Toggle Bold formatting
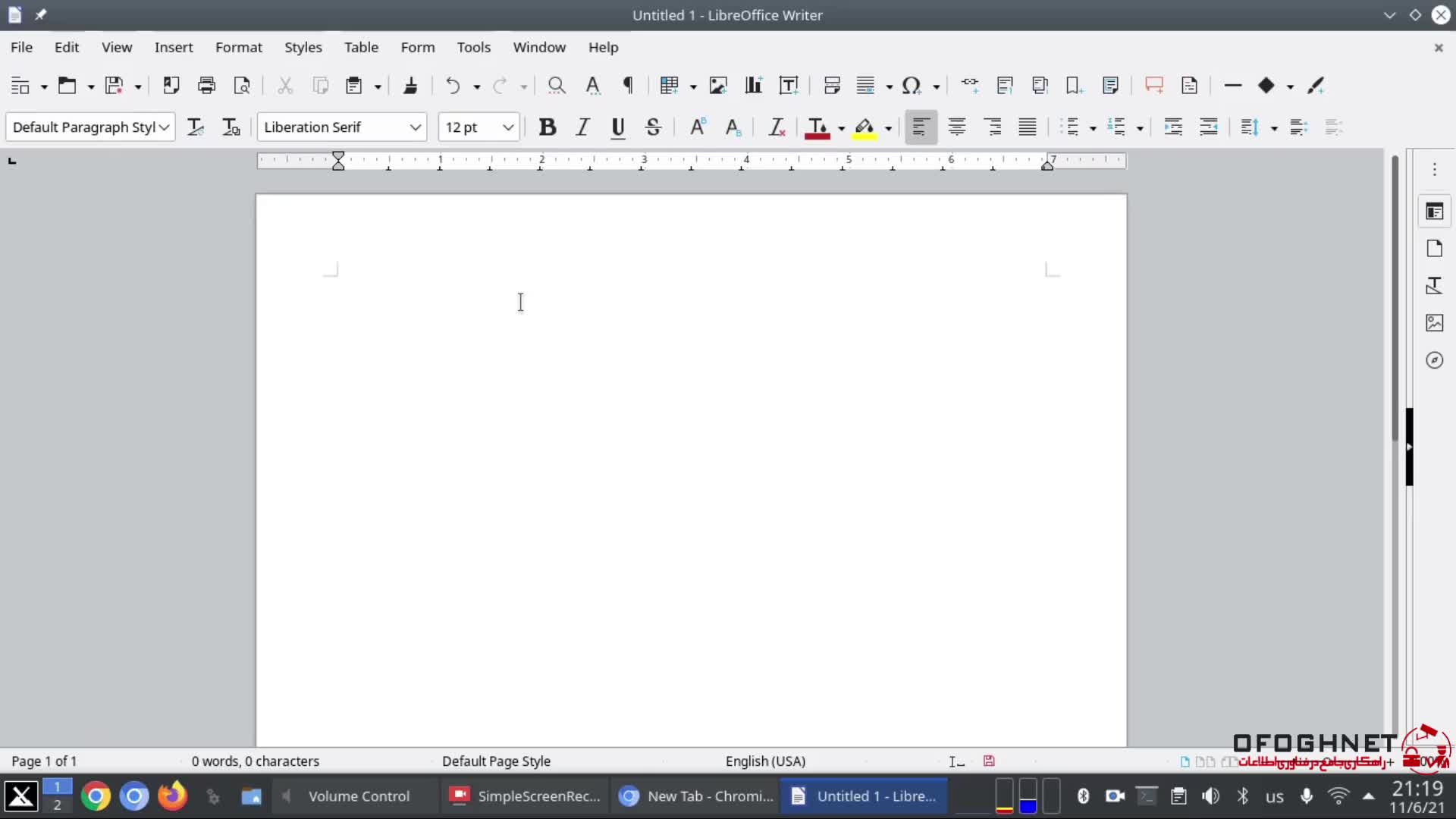 [547, 127]
